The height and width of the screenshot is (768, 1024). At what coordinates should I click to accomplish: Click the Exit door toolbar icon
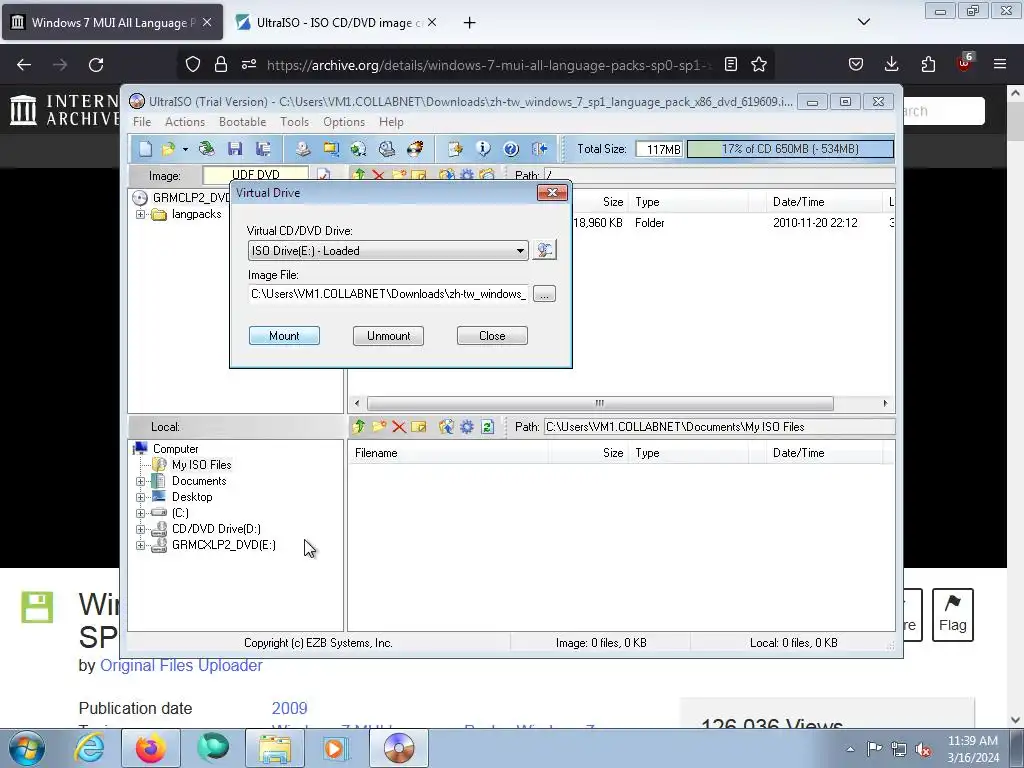pyautogui.click(x=539, y=149)
